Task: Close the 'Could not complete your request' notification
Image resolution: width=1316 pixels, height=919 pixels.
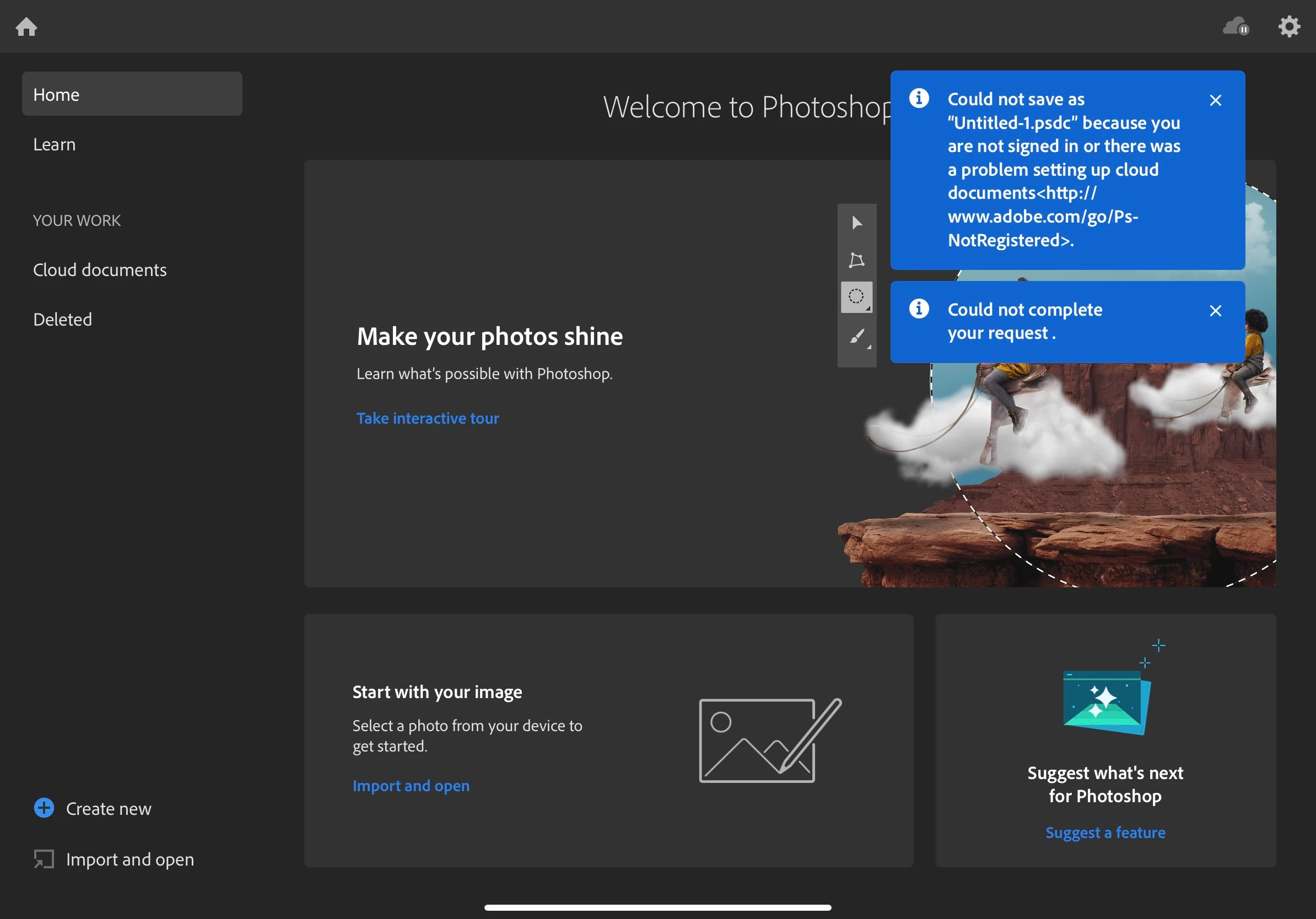Action: point(1215,311)
